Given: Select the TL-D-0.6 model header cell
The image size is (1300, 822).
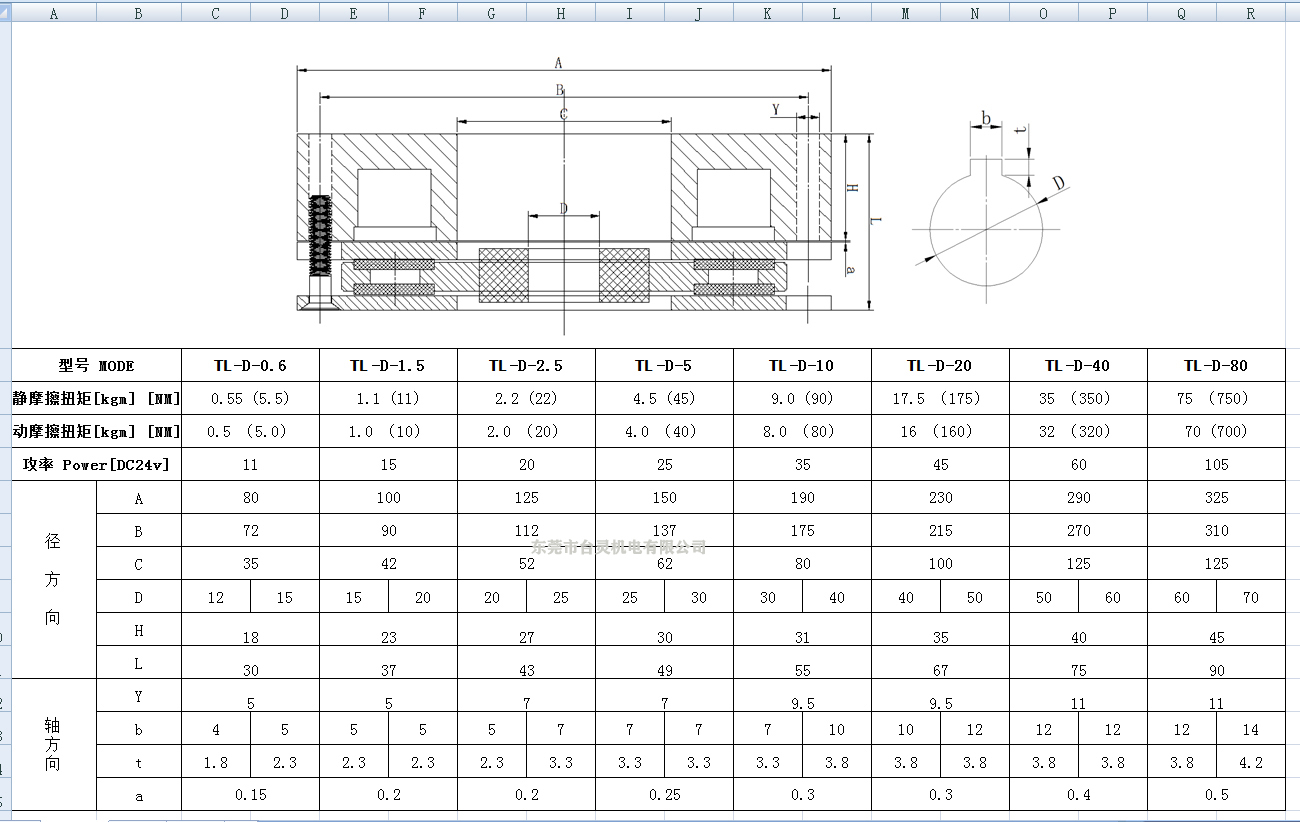Looking at the screenshot, I should pos(250,365).
